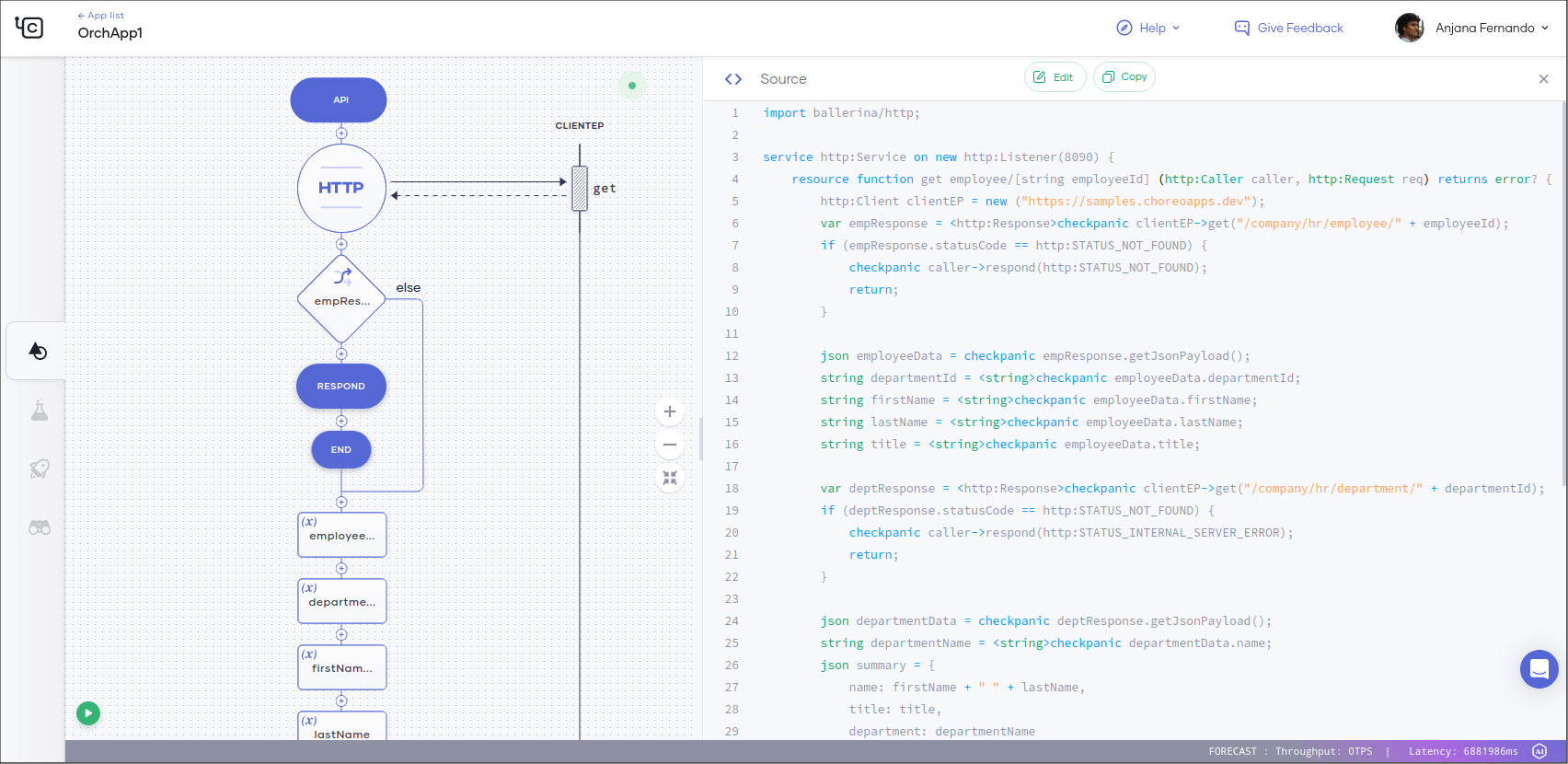The image size is (1568, 764).
Task: Open the chat support bubble
Action: click(1539, 669)
